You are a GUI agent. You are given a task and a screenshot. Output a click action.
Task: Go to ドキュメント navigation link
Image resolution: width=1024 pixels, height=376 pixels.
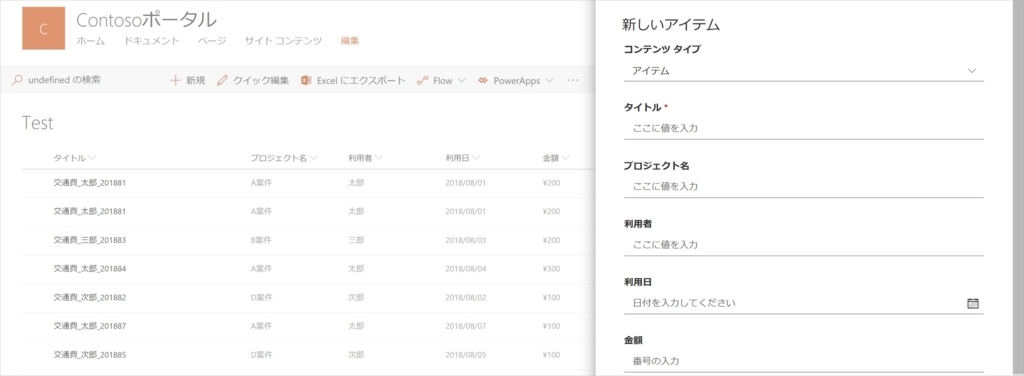tap(152, 40)
